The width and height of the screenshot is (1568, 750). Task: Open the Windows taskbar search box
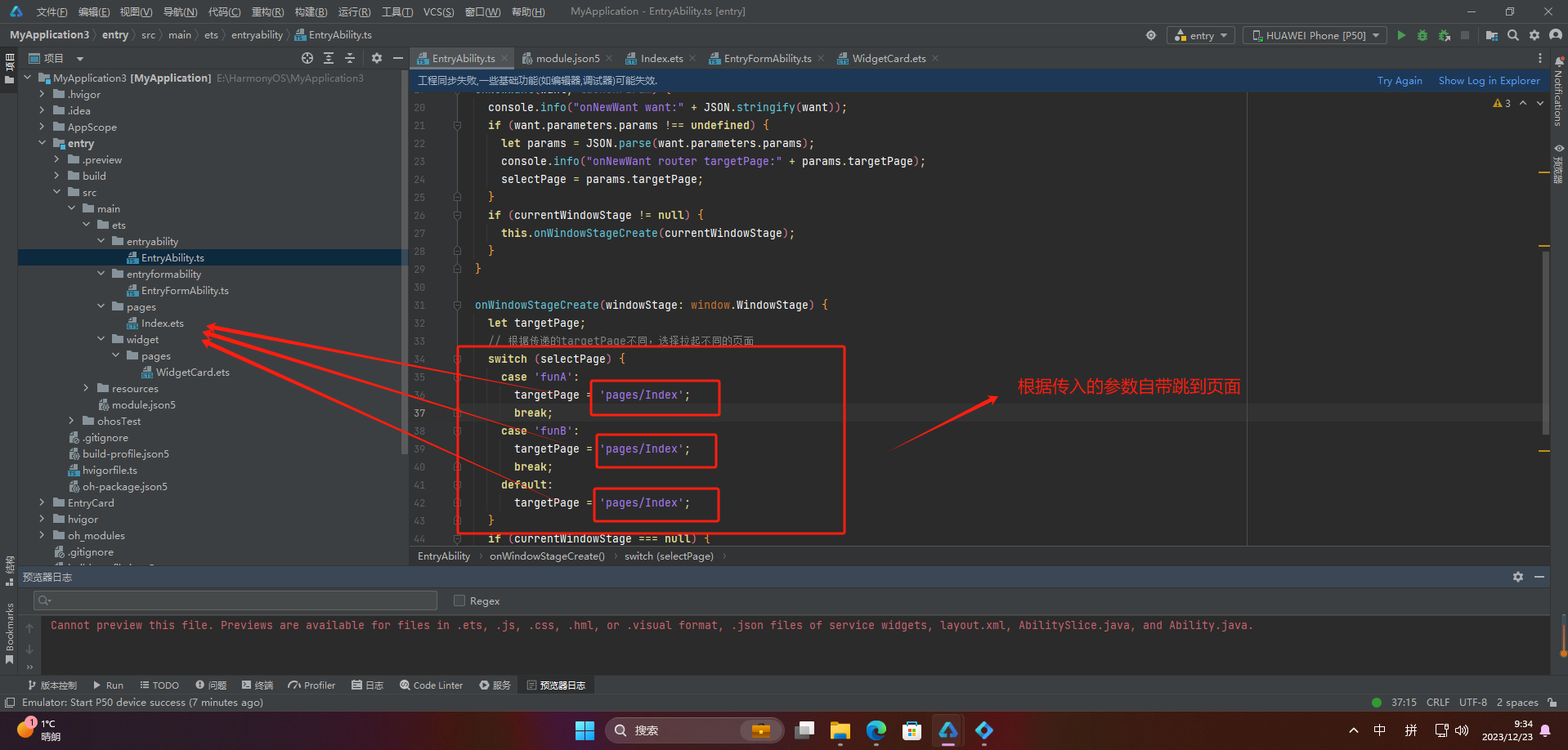click(694, 730)
